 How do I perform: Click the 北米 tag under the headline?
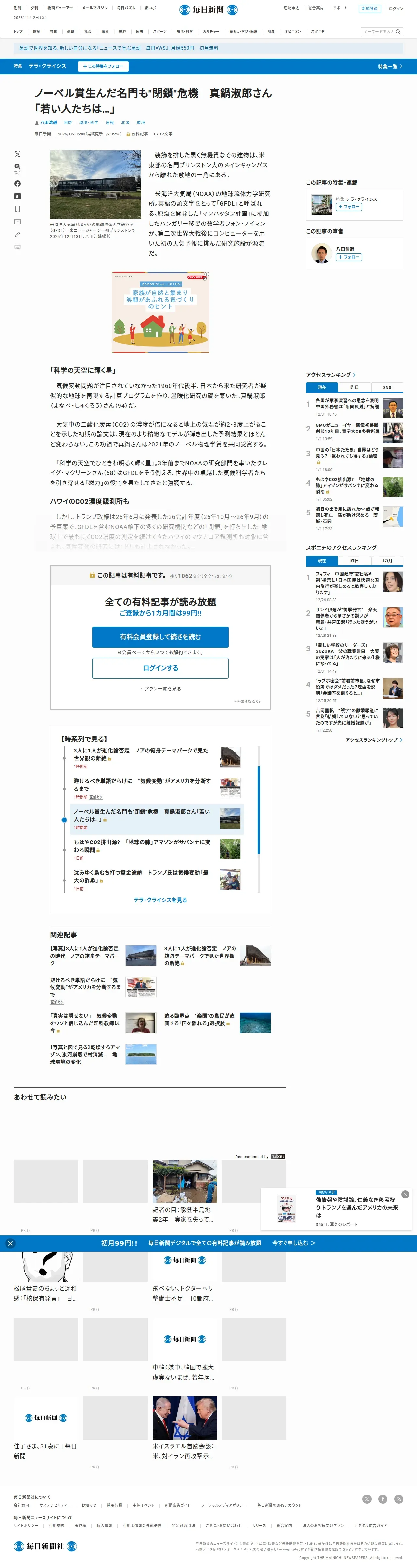tap(125, 123)
